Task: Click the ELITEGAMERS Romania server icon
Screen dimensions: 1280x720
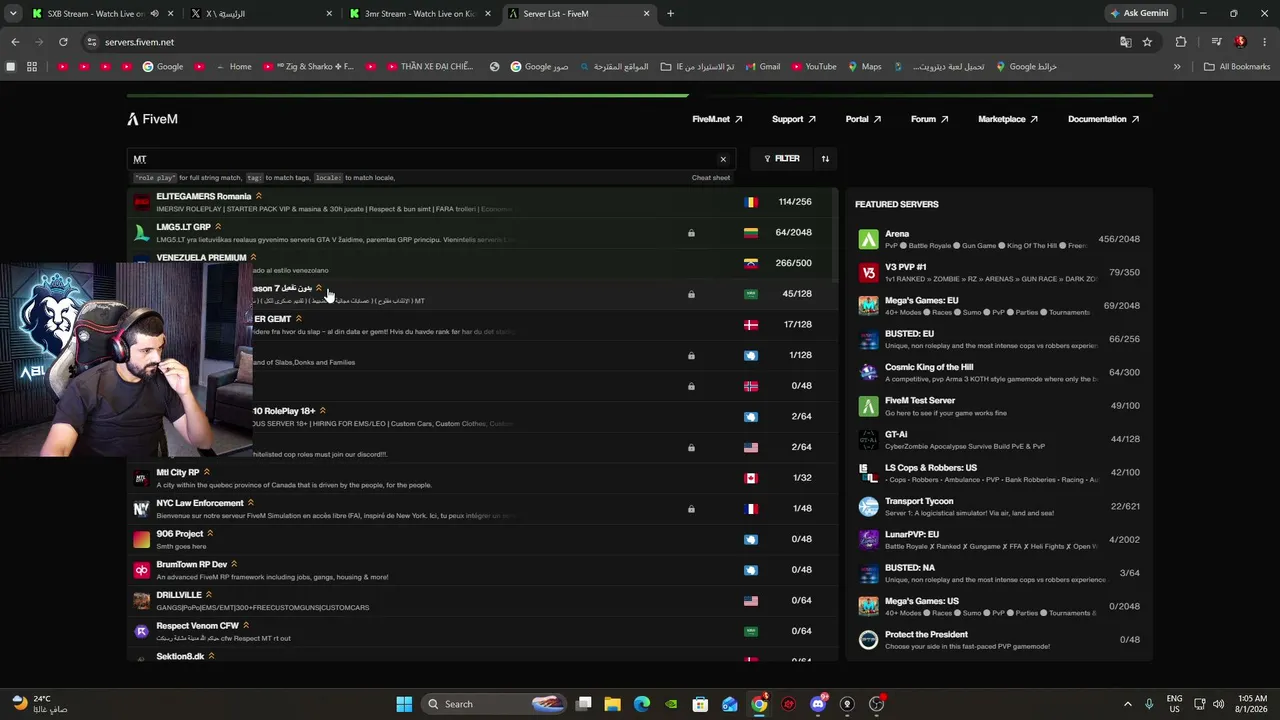Action: coord(142,202)
